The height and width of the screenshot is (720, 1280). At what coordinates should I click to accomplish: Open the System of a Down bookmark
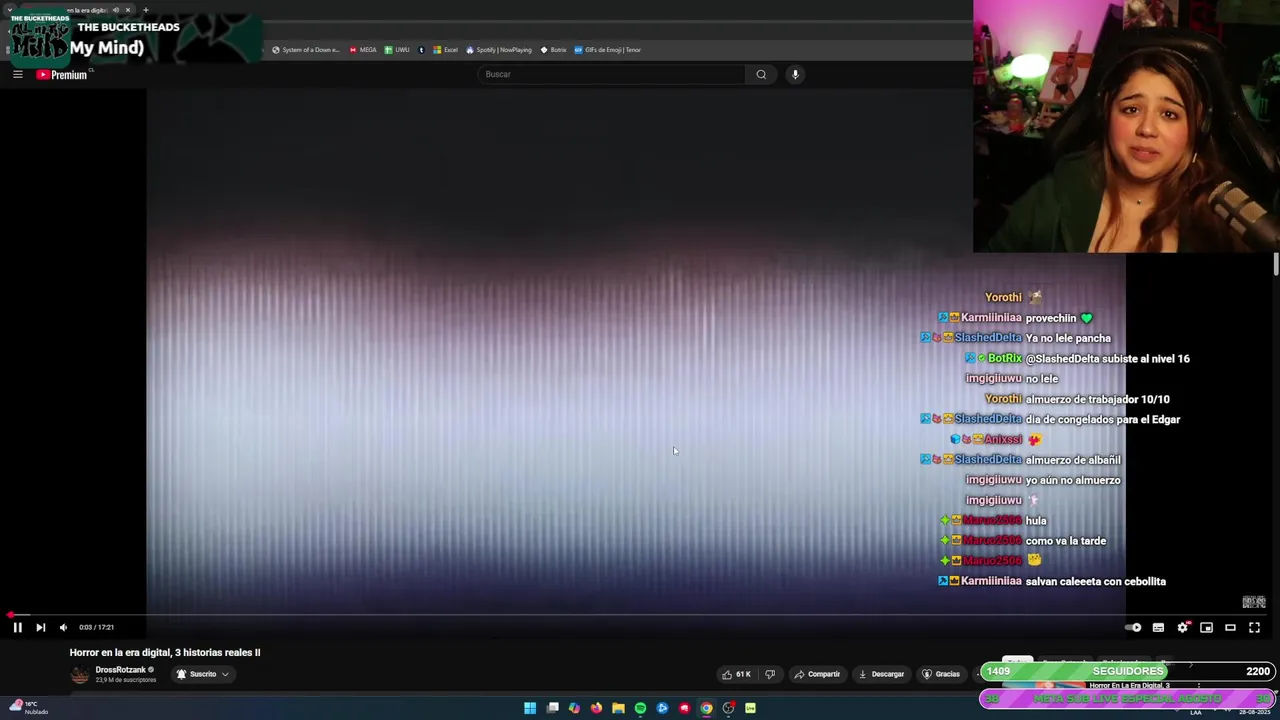point(306,50)
